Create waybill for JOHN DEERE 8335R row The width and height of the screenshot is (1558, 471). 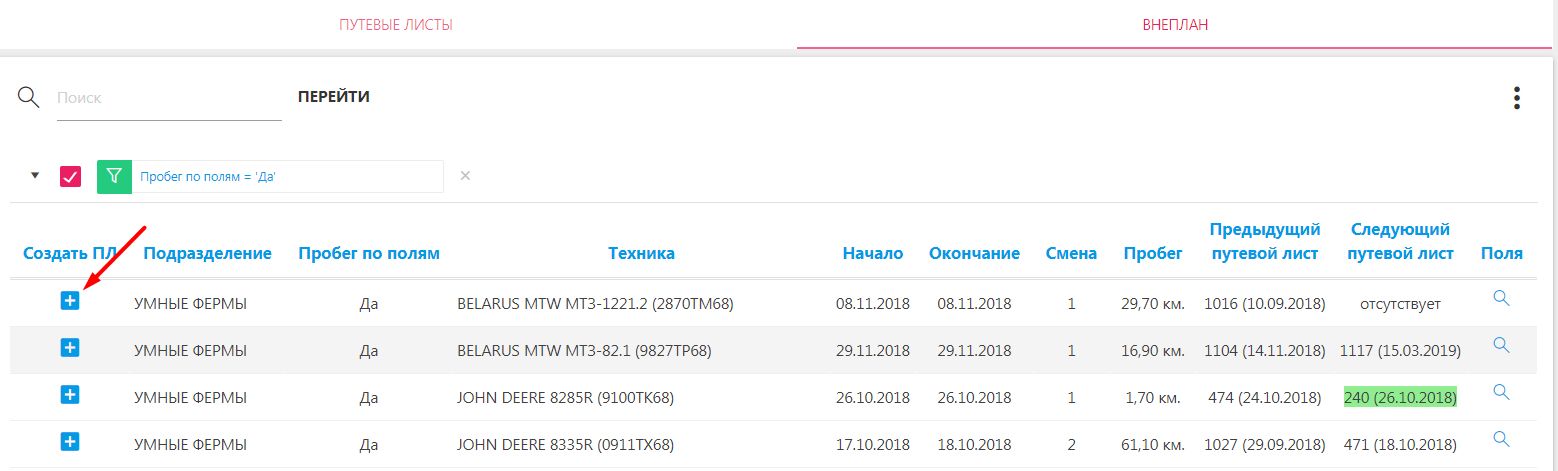coord(69,441)
